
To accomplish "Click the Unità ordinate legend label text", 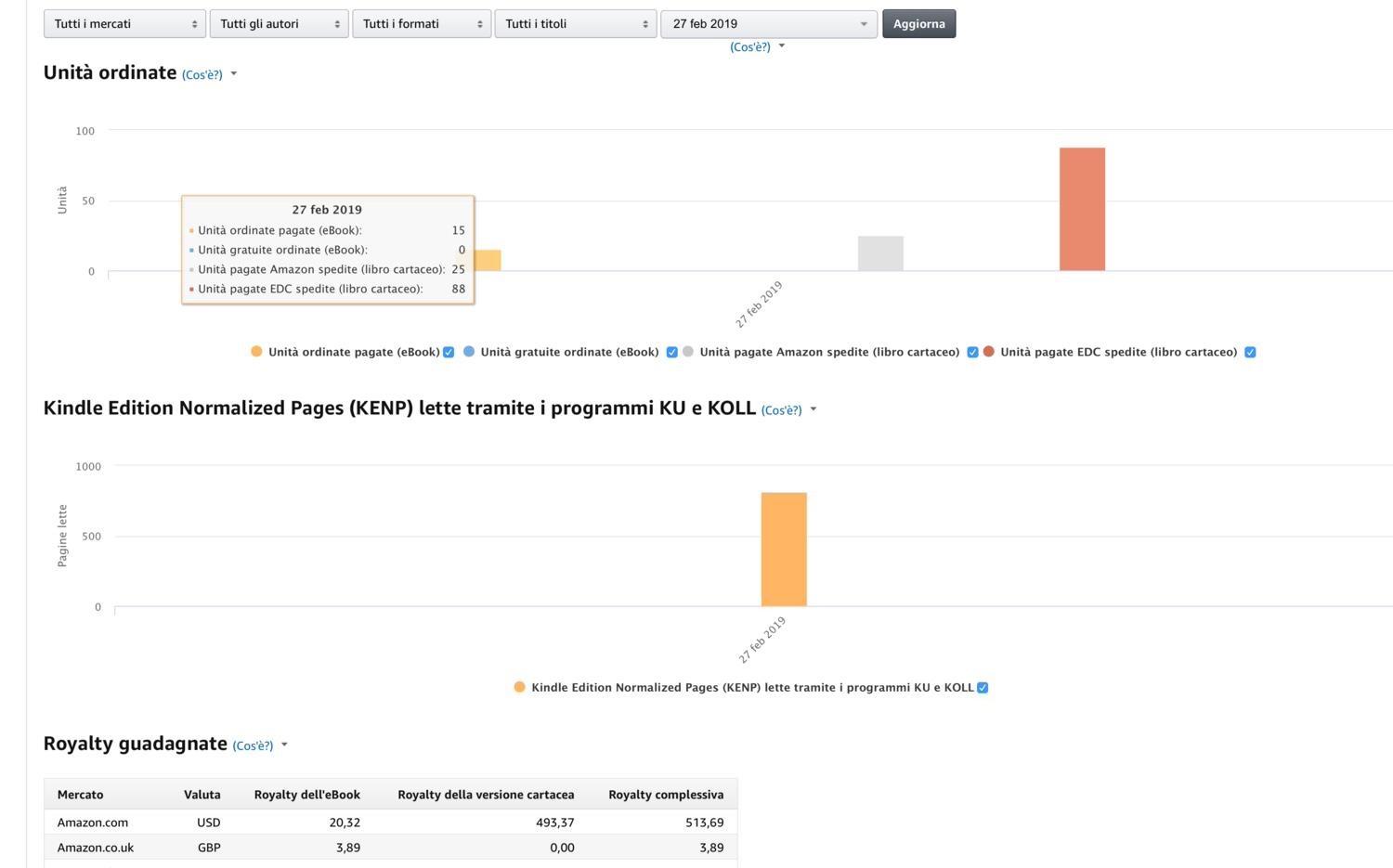I will point(354,352).
